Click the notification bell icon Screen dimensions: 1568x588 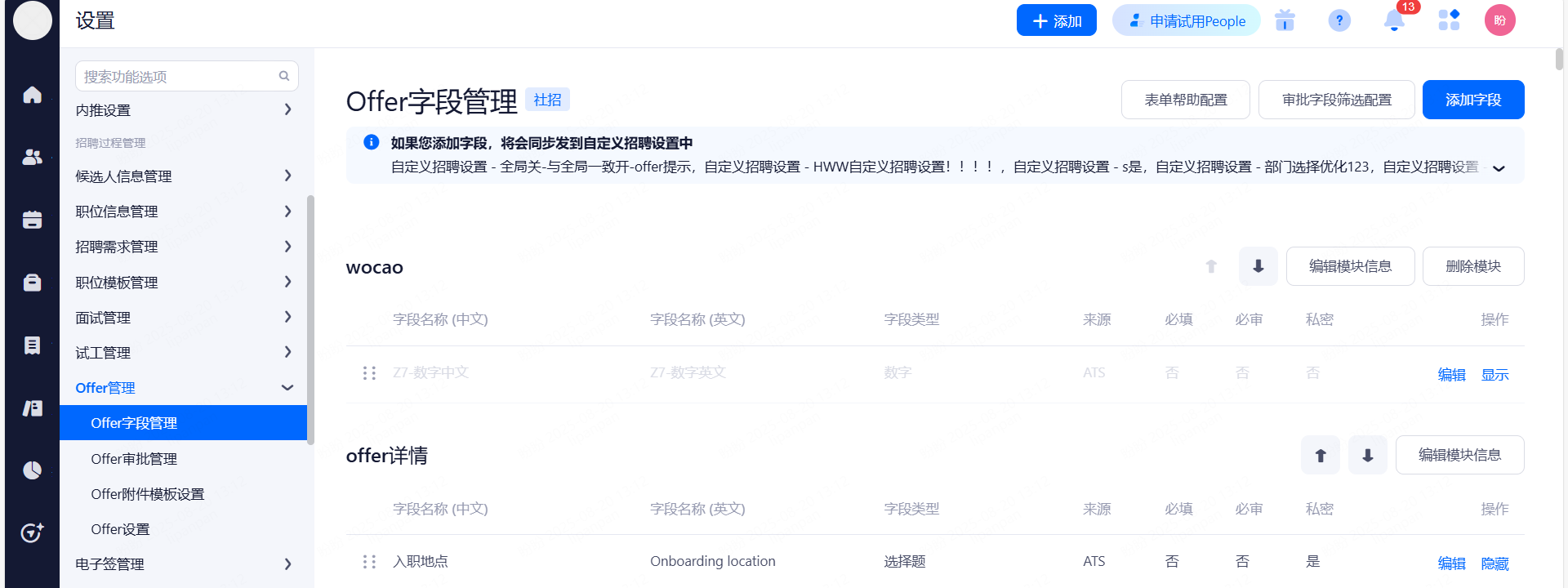[x=1394, y=21]
